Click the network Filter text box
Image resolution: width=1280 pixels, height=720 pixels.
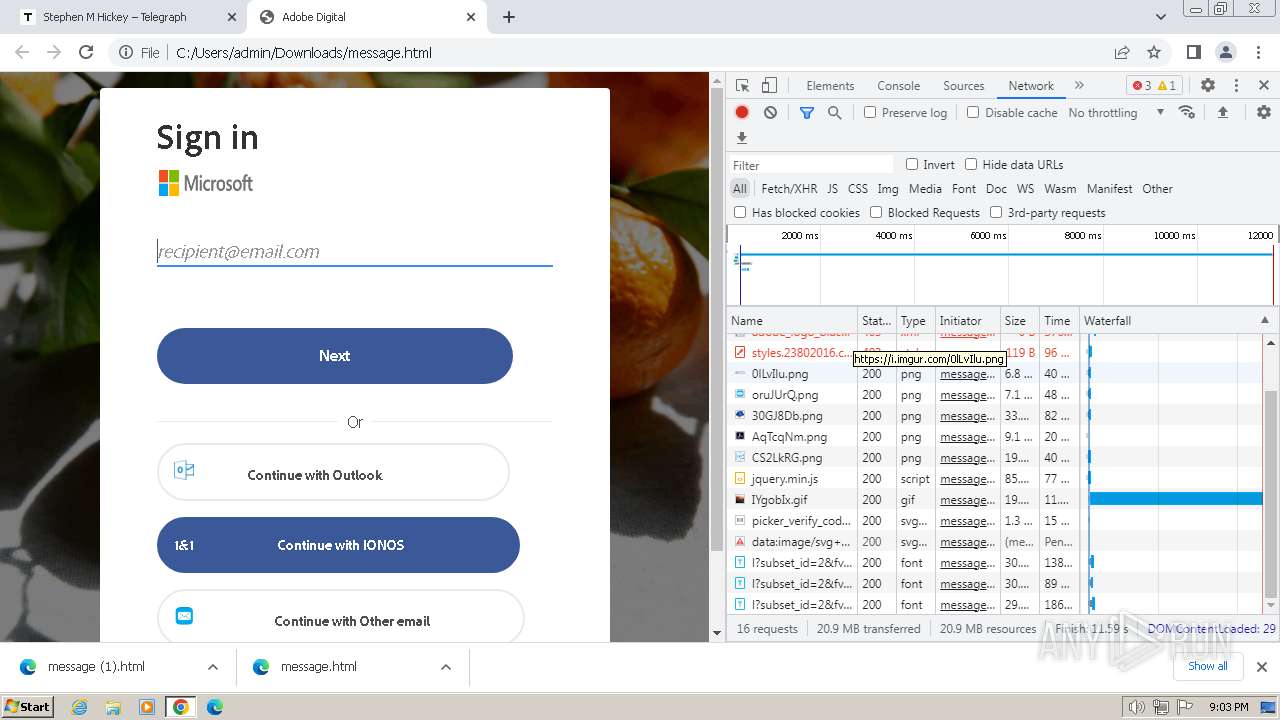coord(811,165)
